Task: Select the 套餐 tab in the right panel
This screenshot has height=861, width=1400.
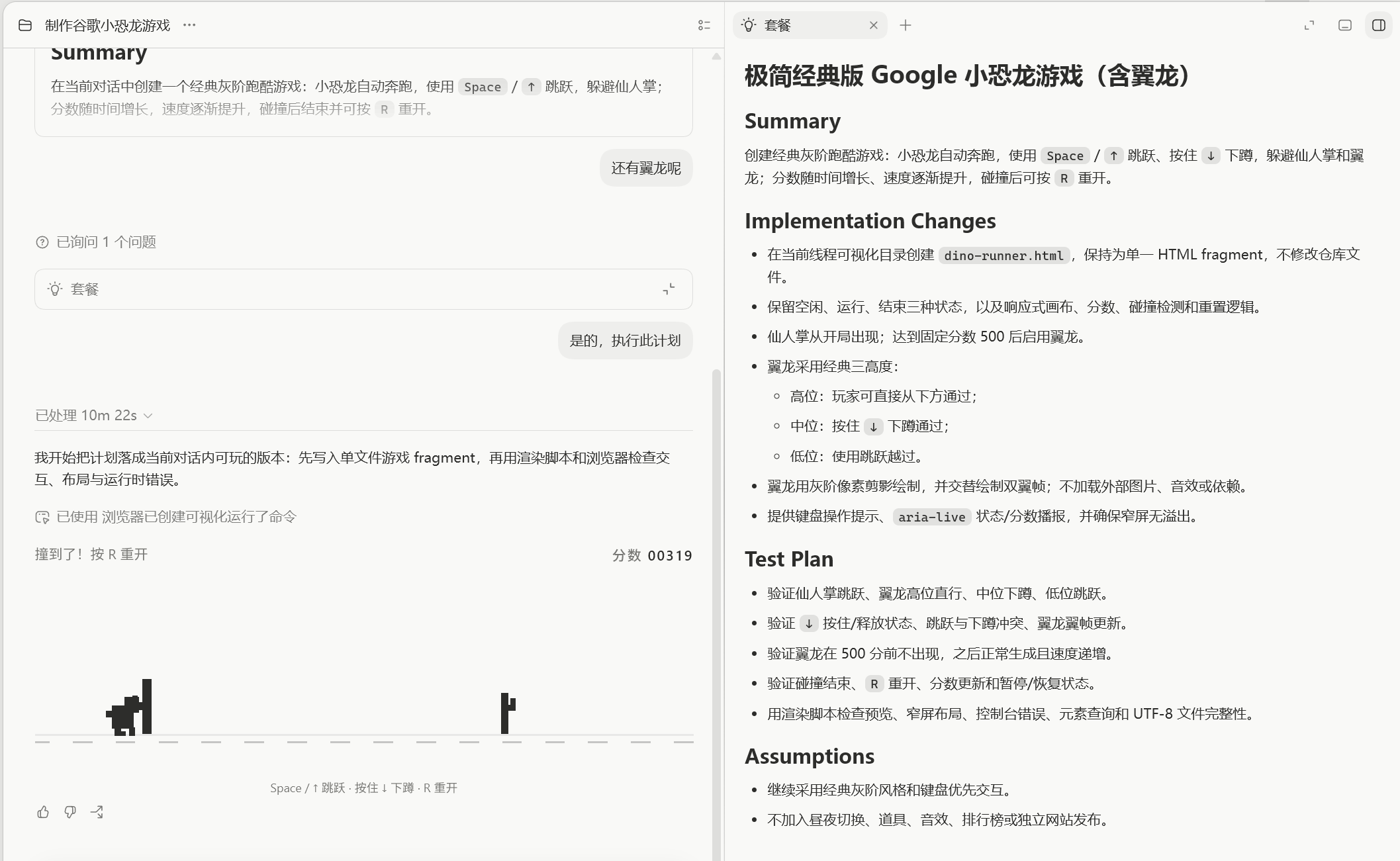Action: 810,25
